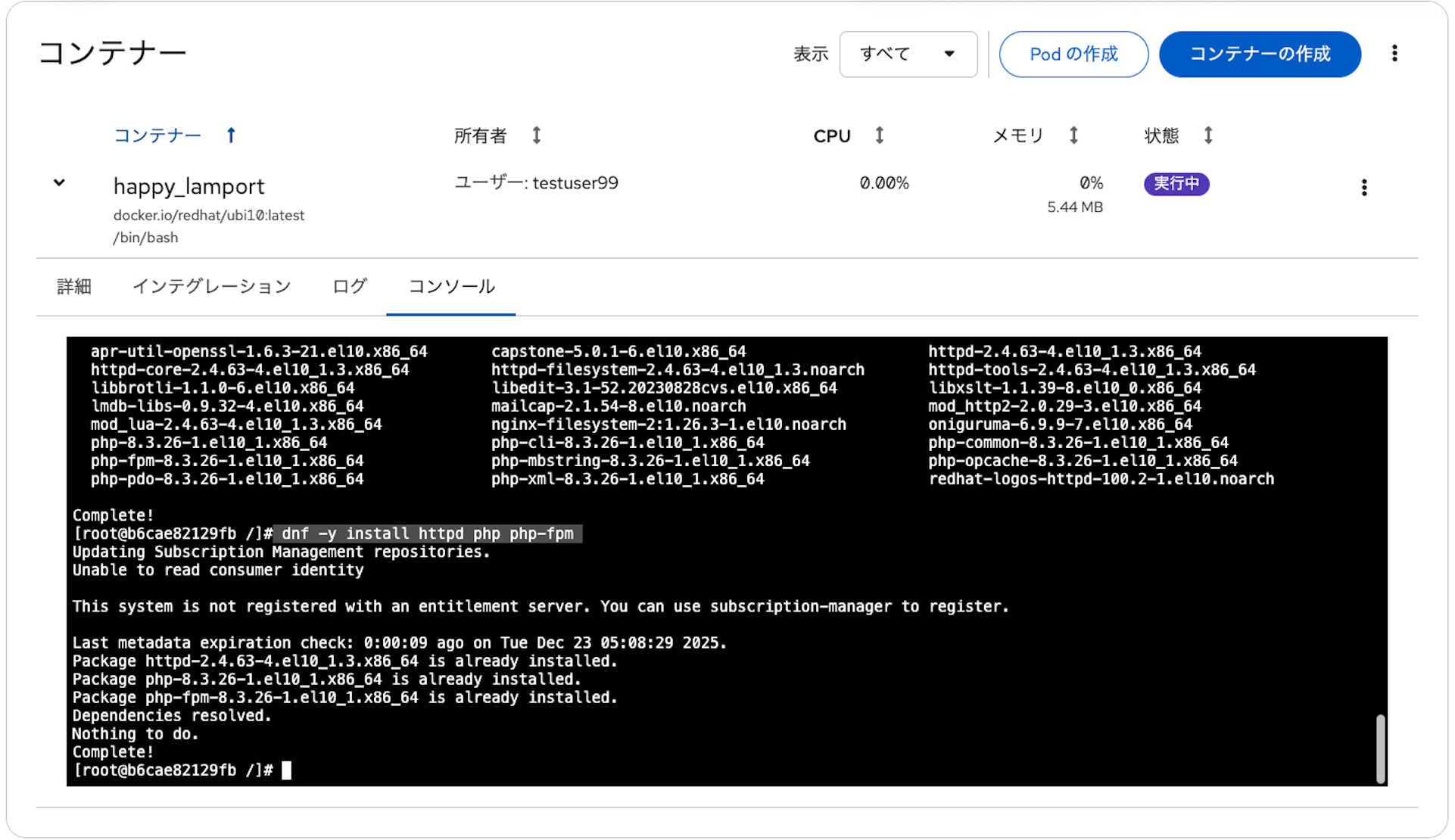Click the コンテナーの作成 button

coord(1259,54)
